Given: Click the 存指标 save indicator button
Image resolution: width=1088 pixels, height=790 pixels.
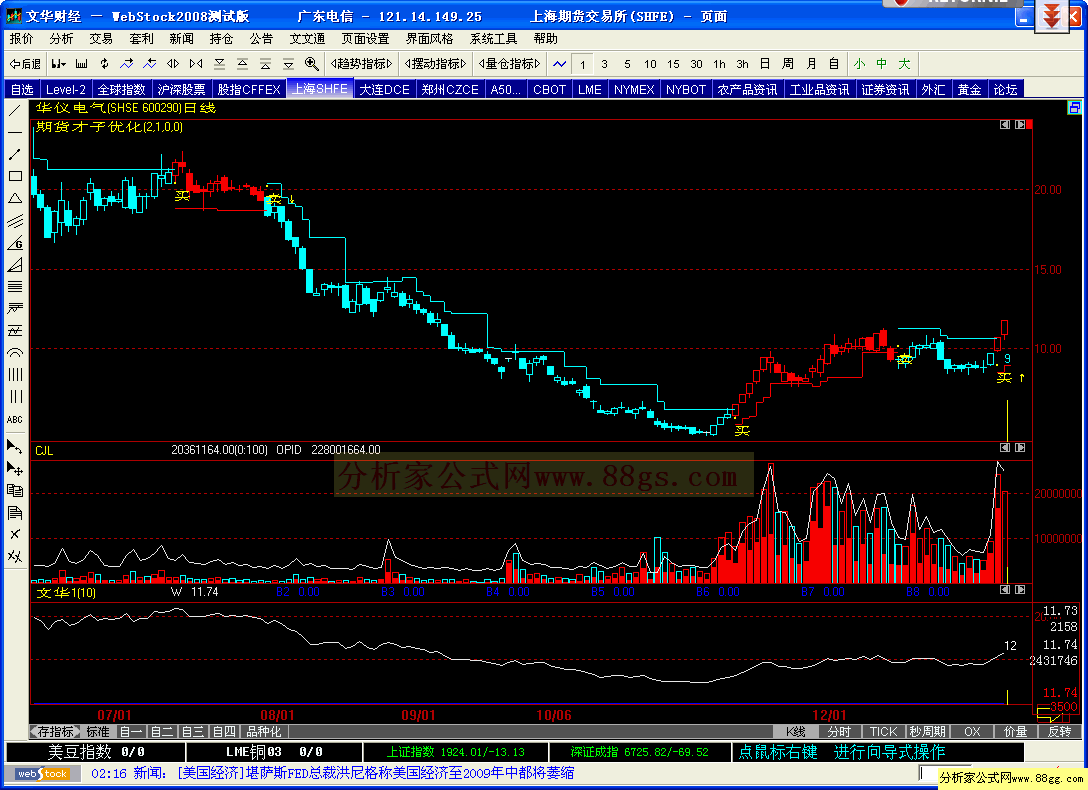Looking at the screenshot, I should 55,732.
